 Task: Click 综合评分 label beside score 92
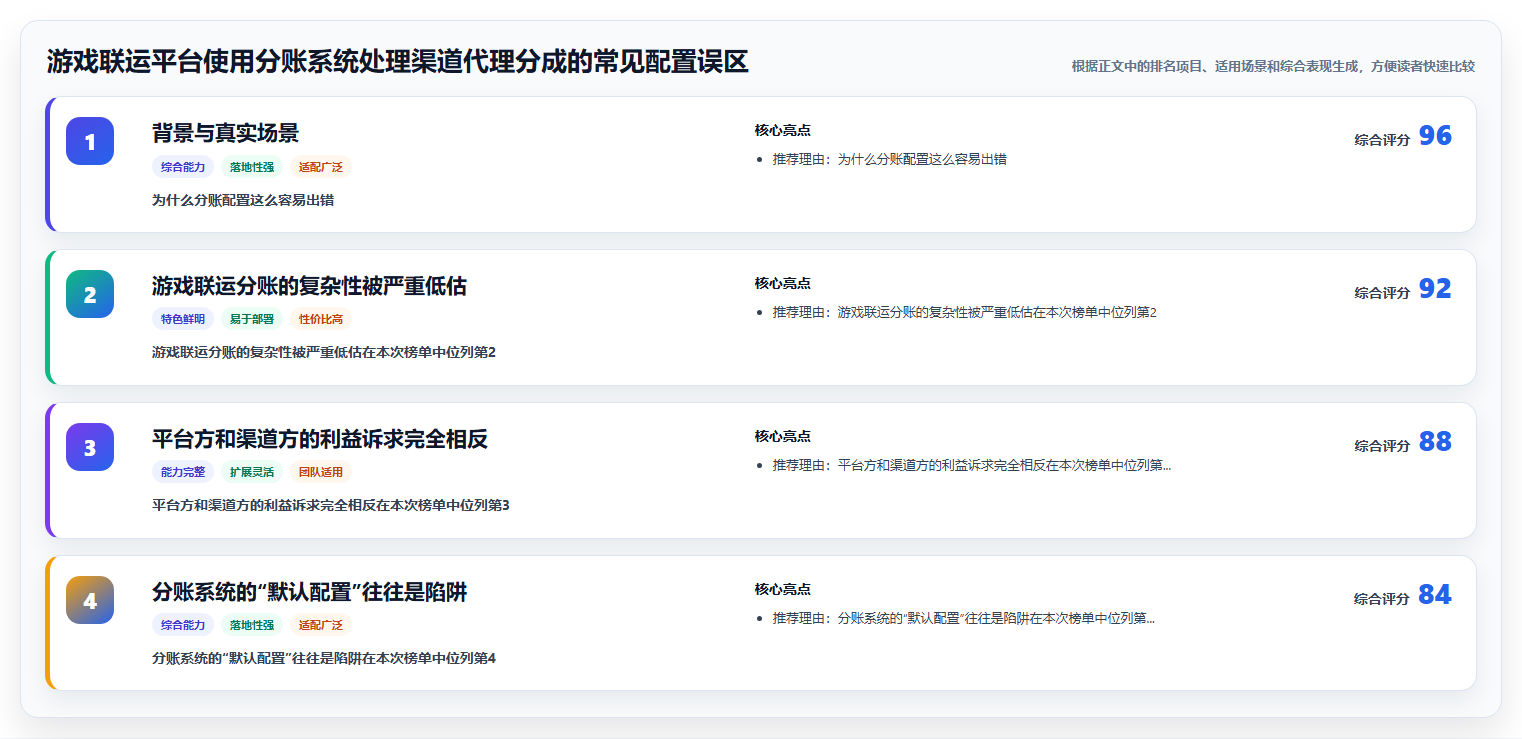(1382, 293)
